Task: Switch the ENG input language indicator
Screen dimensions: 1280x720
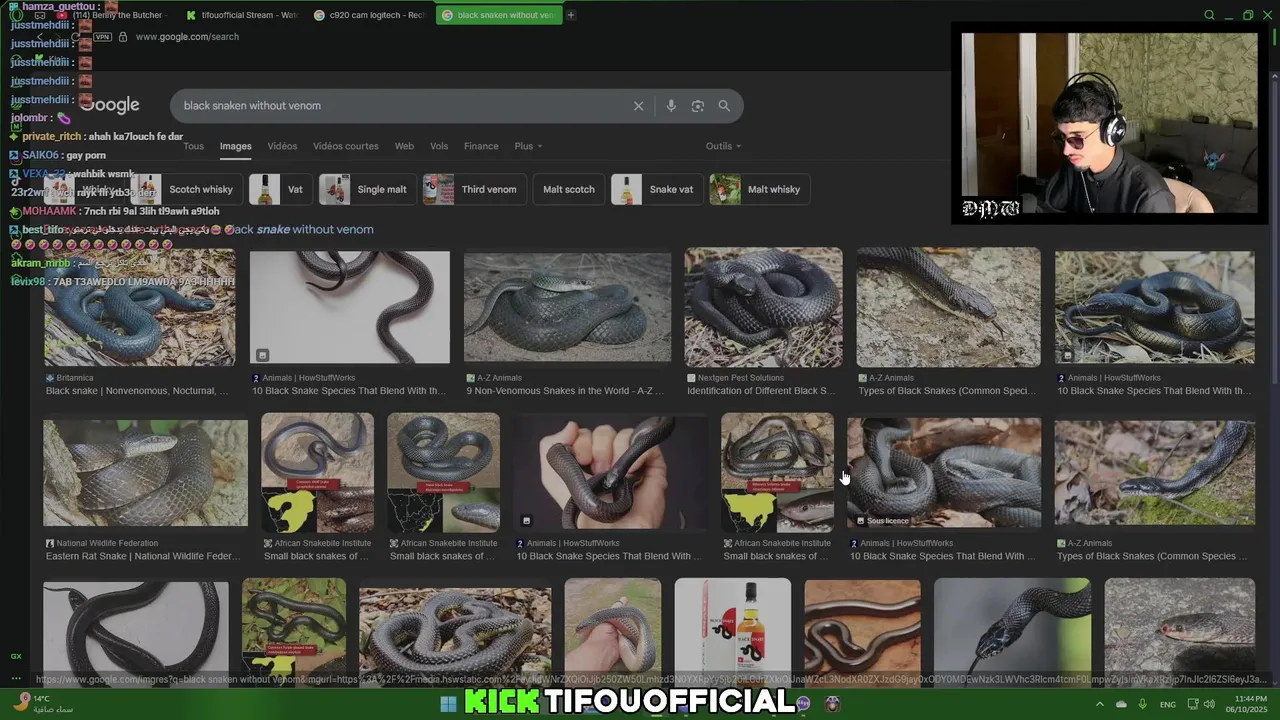Action: 1168,705
